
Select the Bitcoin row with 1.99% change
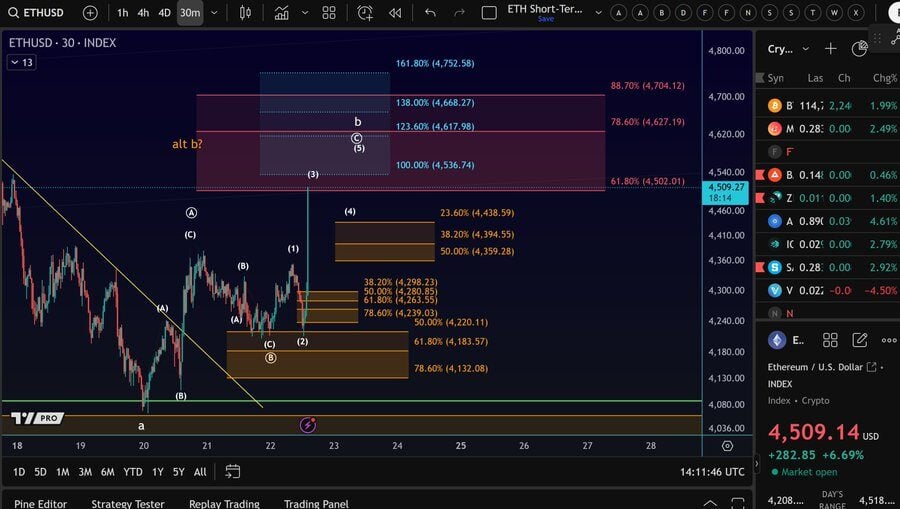pyautogui.click(x=827, y=106)
